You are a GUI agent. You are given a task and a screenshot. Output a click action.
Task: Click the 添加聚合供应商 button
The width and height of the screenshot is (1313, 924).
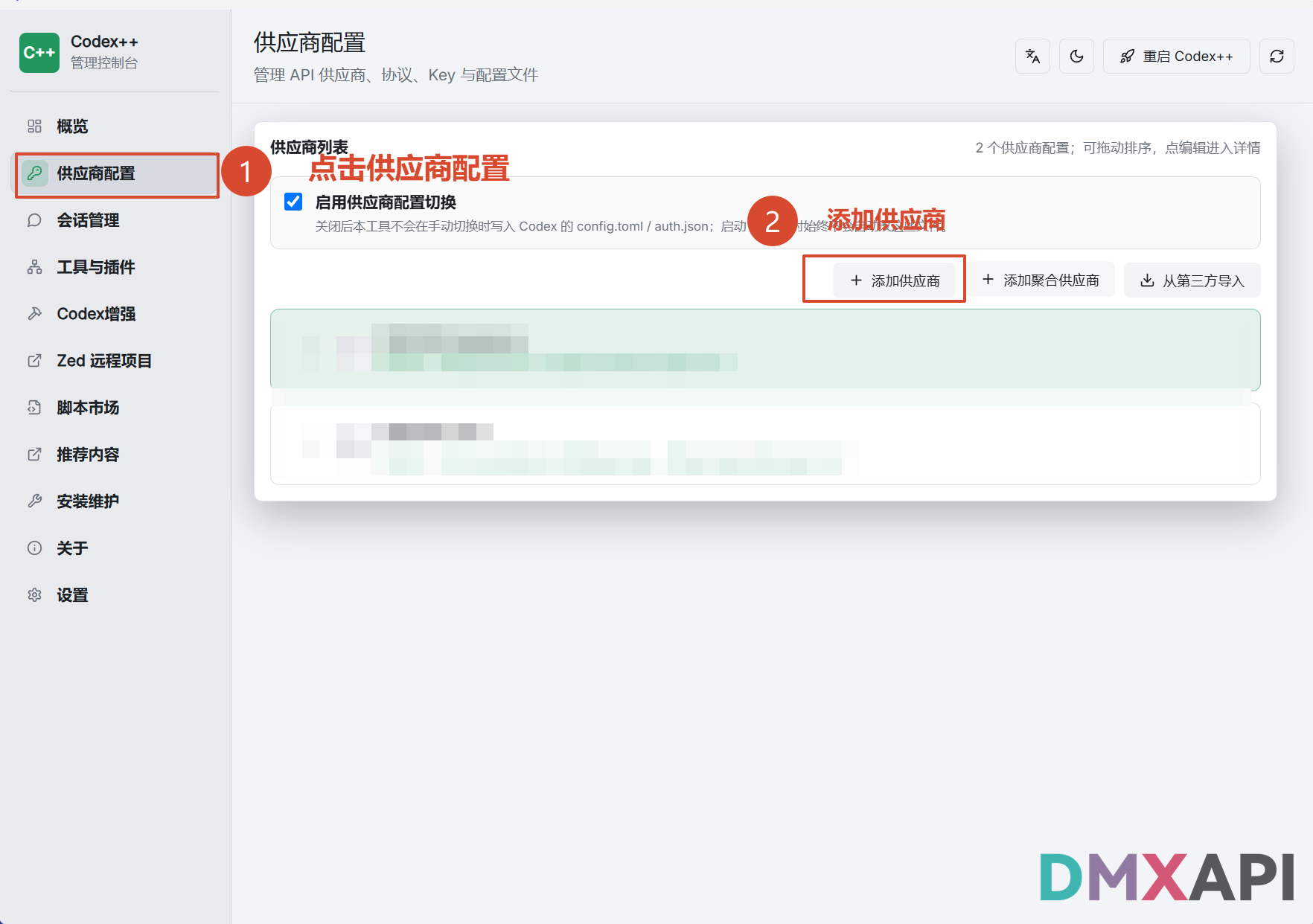[x=1041, y=280]
